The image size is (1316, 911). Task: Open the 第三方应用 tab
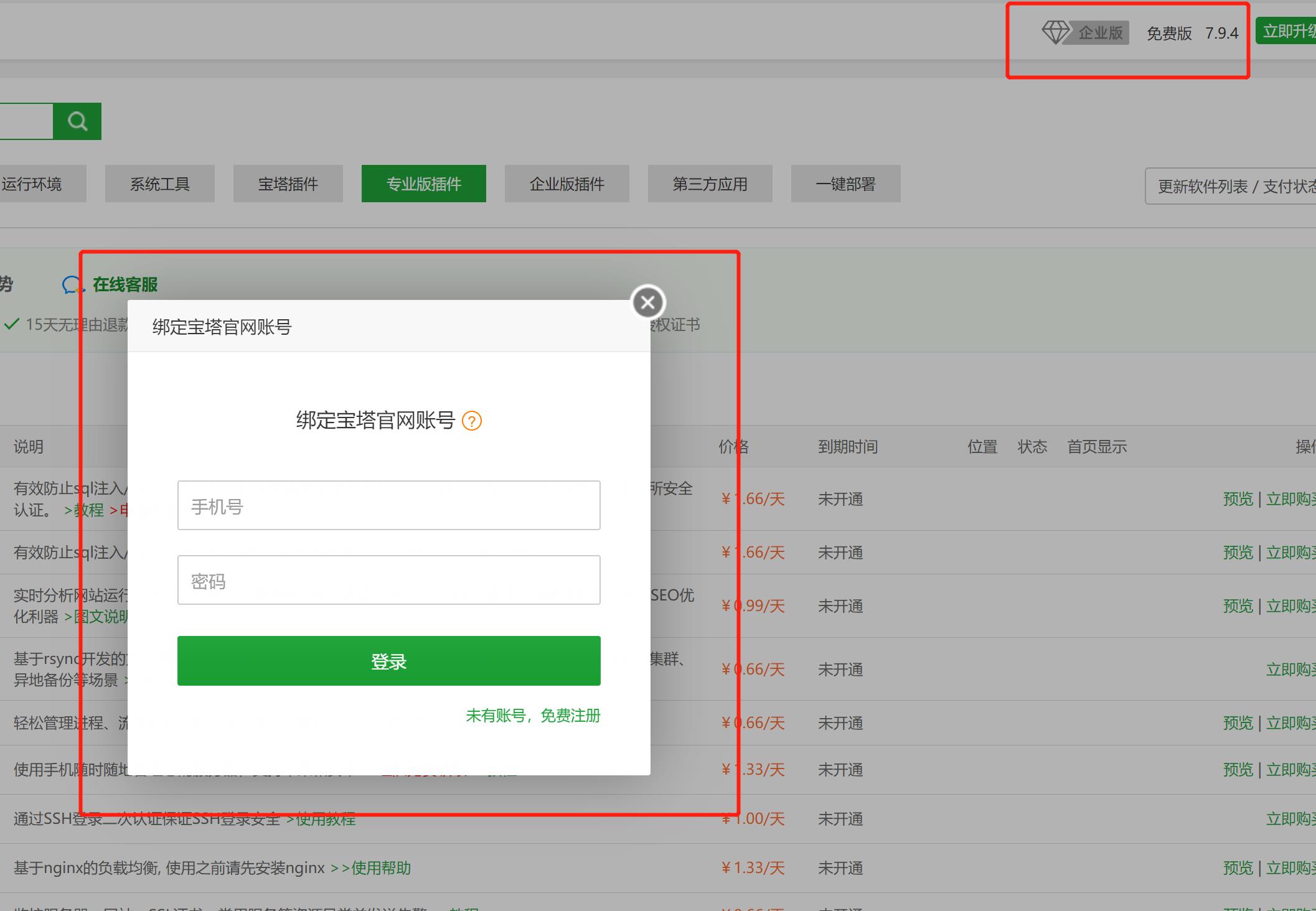pos(710,184)
